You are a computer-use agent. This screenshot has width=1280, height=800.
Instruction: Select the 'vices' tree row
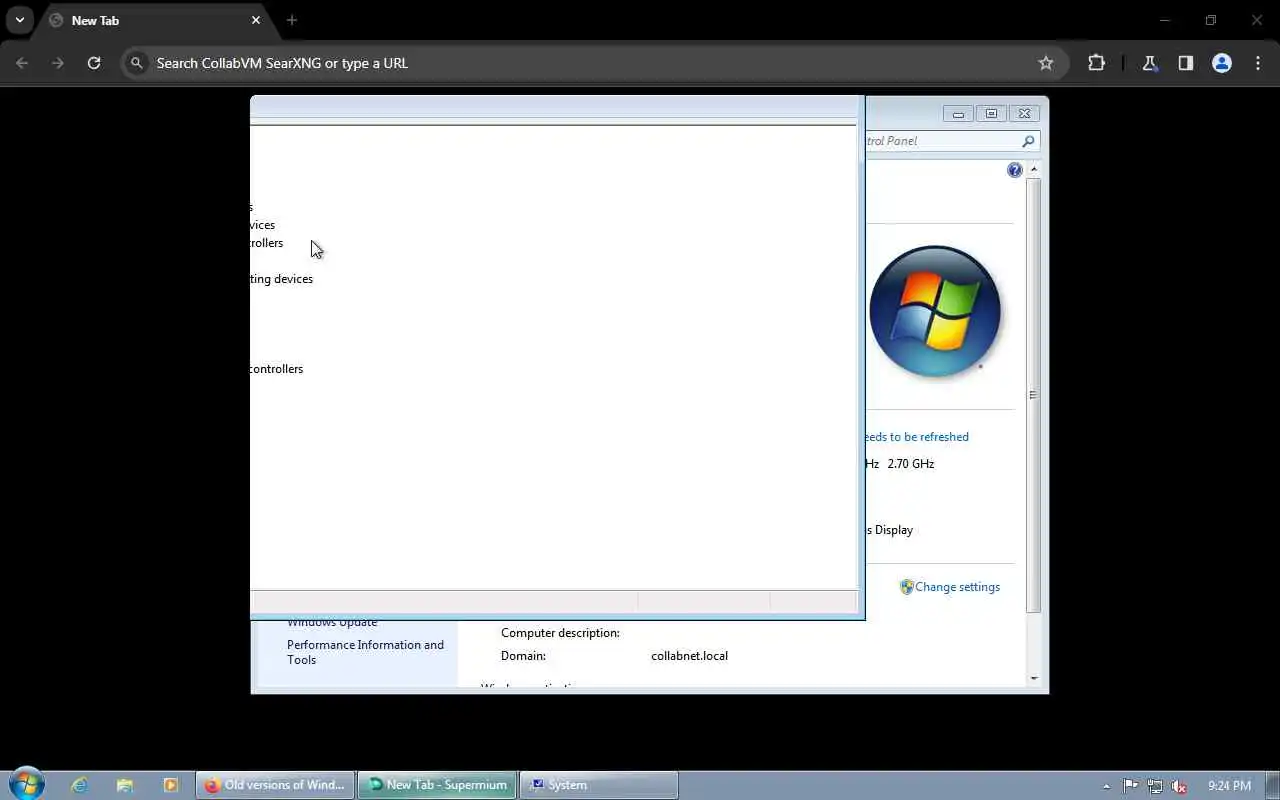click(263, 225)
